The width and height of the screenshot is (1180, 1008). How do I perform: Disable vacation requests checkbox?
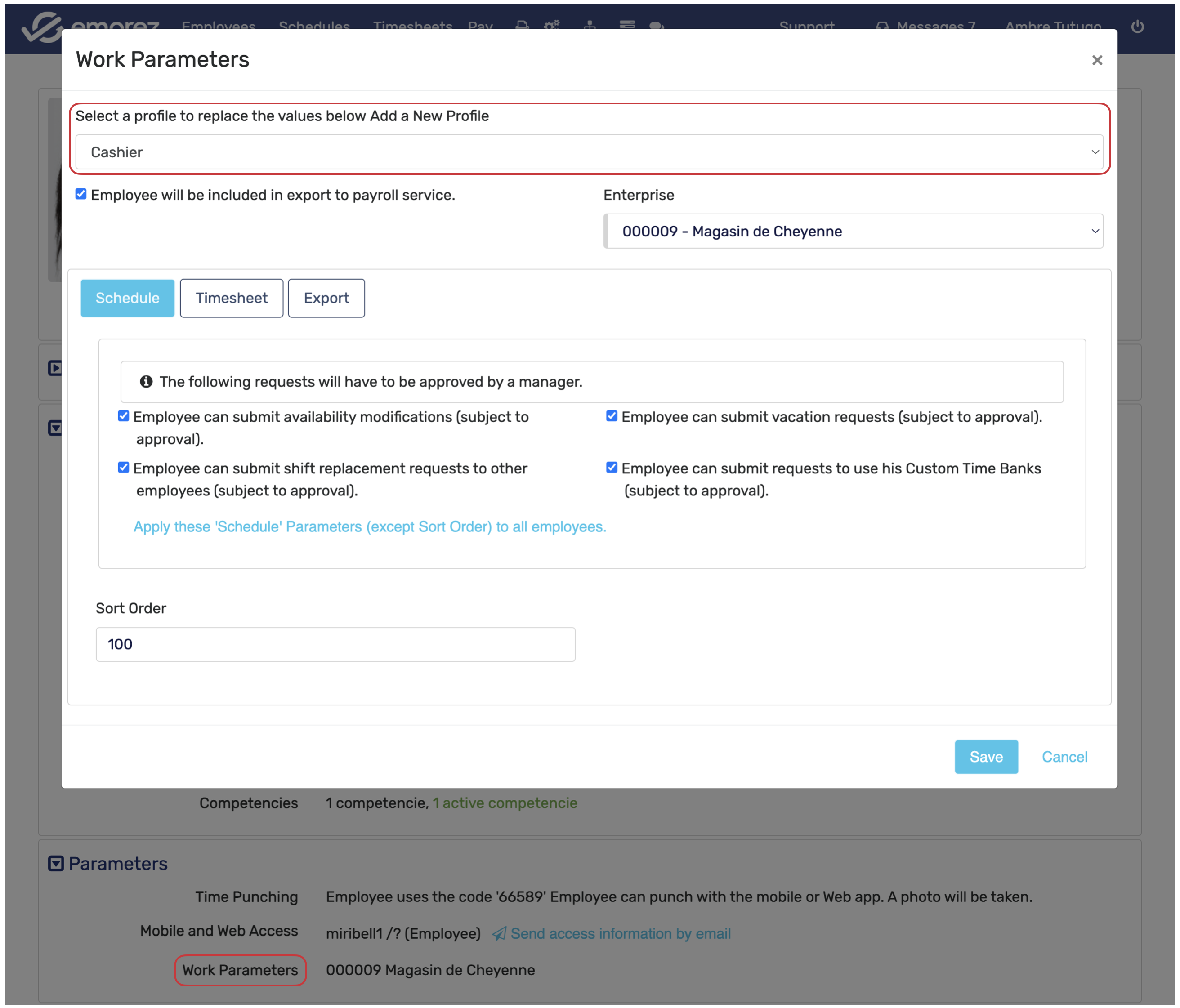click(612, 416)
